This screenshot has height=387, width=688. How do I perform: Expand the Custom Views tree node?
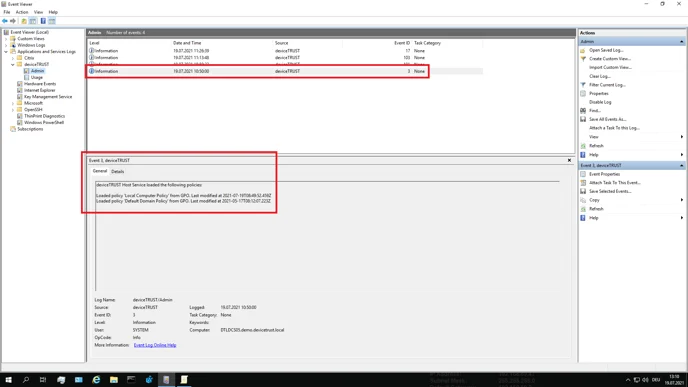[x=6, y=39]
